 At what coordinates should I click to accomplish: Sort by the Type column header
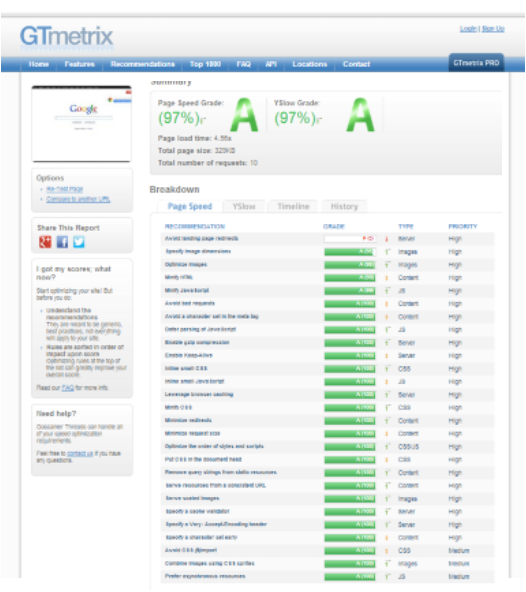pyautogui.click(x=406, y=227)
